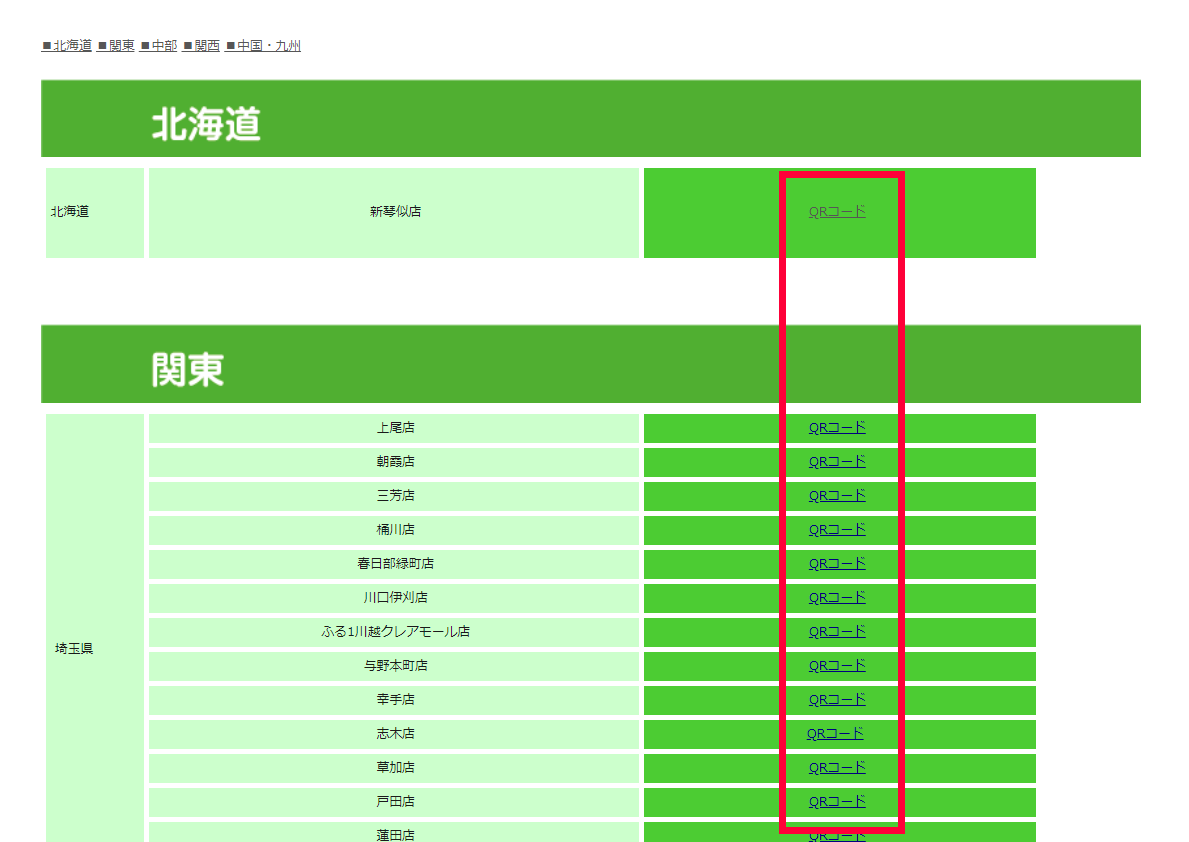Open QRコード for 草加店
Screen dimensions: 1189x842
coord(837,768)
